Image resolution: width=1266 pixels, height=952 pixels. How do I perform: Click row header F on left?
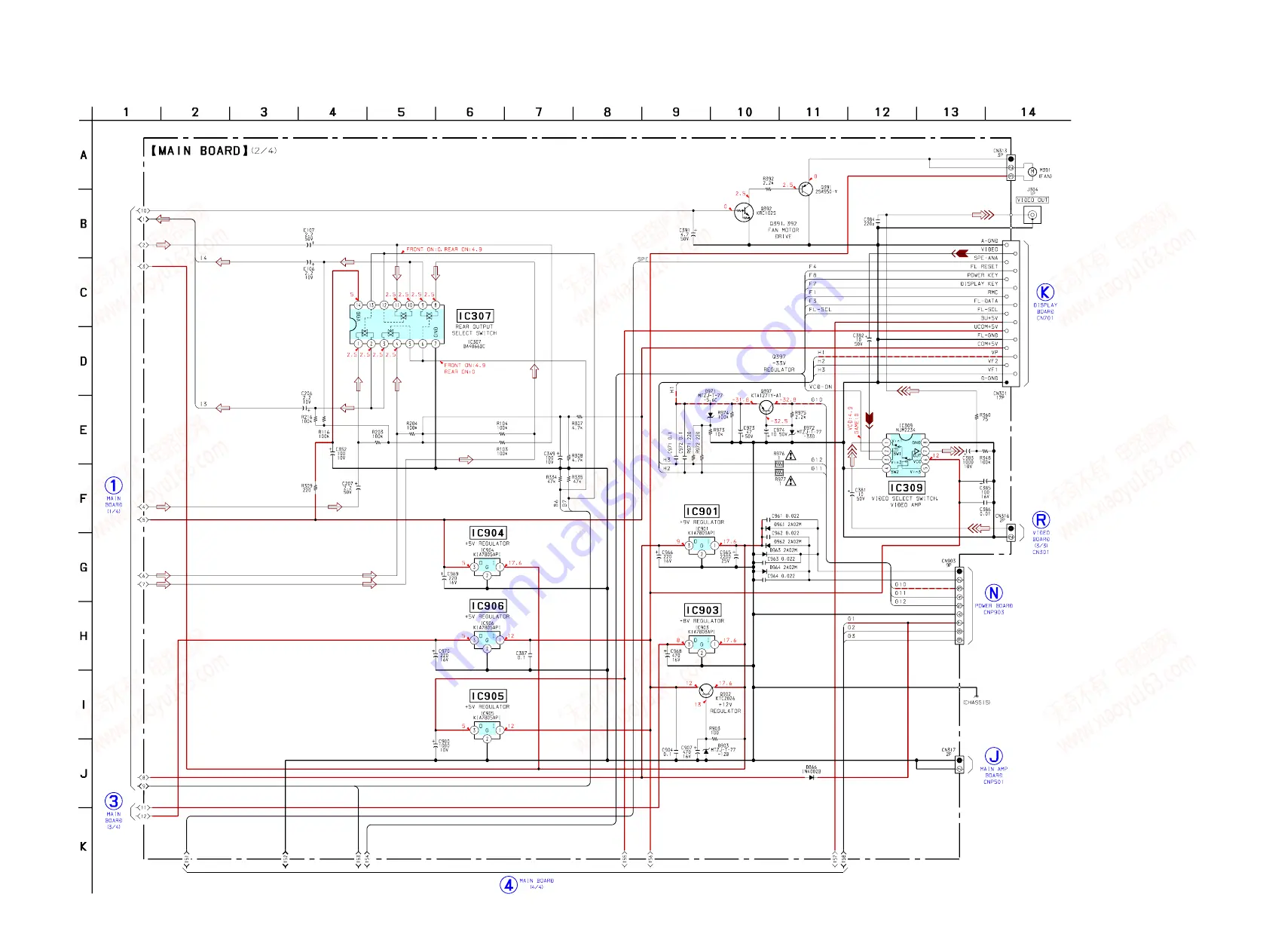(84, 499)
